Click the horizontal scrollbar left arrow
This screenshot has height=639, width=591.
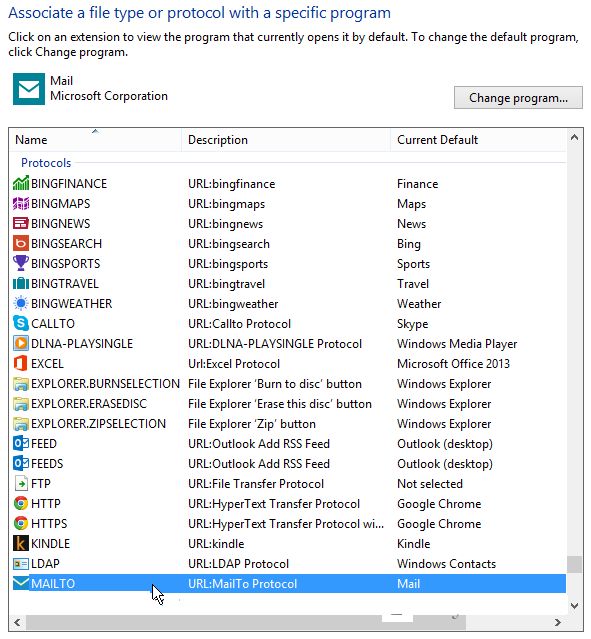pyautogui.click(x=17, y=622)
